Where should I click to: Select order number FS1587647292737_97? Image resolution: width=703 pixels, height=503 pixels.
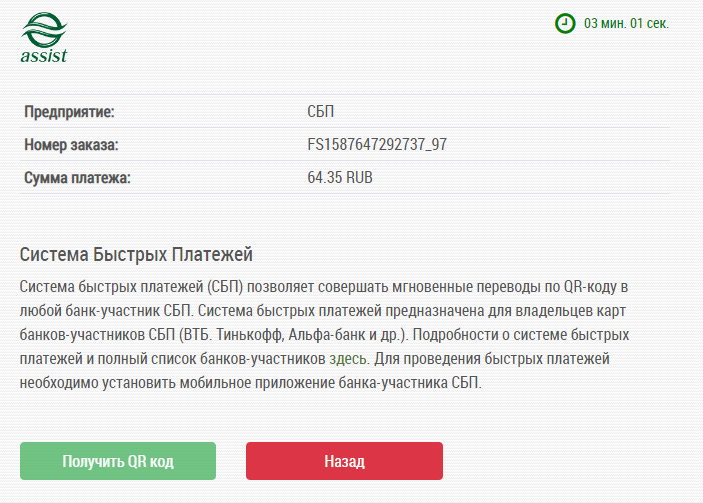pyautogui.click(x=377, y=144)
